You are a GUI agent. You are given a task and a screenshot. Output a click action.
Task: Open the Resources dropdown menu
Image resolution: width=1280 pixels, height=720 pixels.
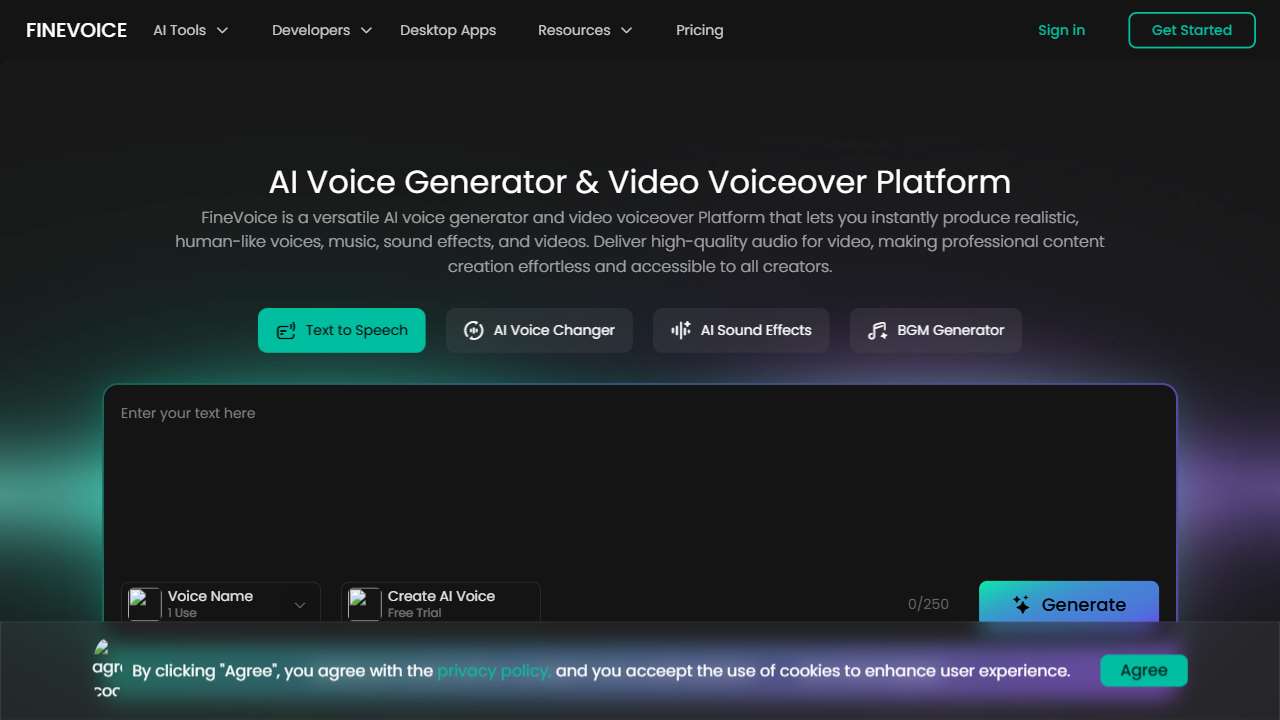pos(585,30)
